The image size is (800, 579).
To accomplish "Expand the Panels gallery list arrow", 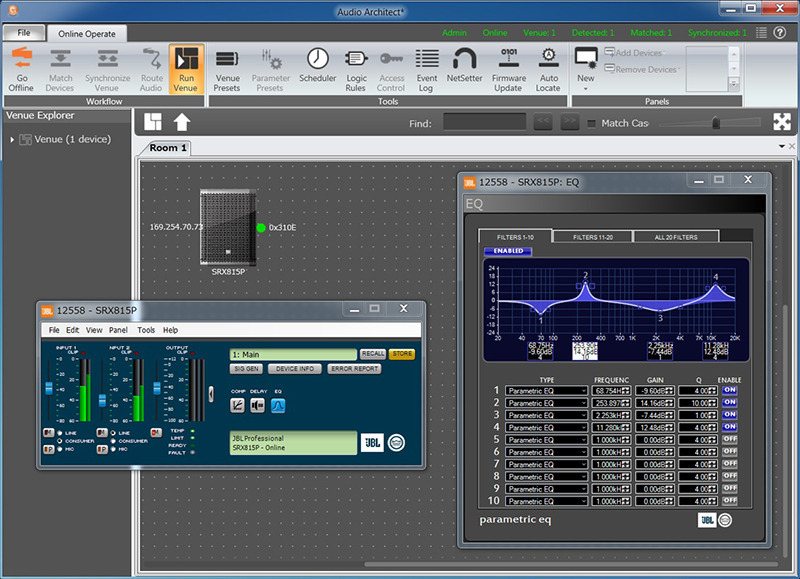I will point(734,84).
